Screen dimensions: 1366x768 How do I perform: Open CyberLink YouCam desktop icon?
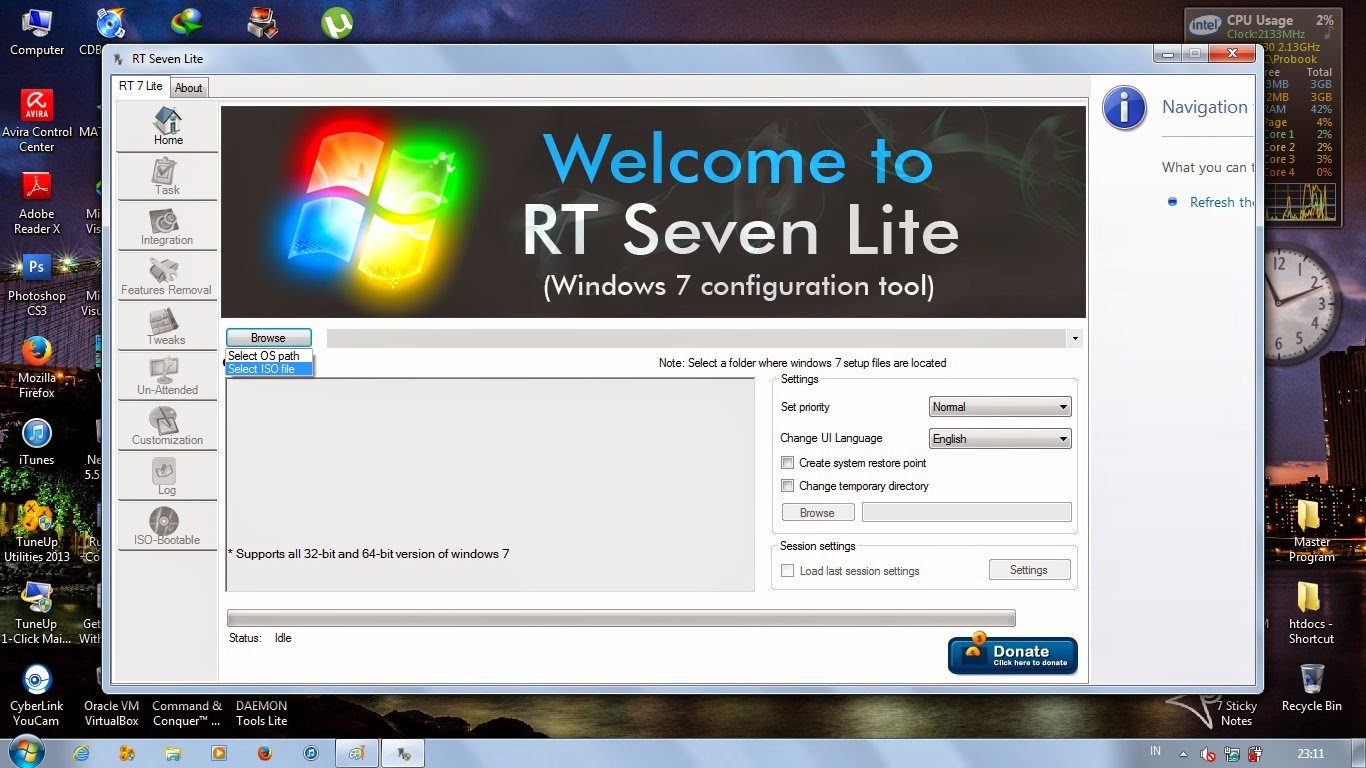tap(37, 695)
